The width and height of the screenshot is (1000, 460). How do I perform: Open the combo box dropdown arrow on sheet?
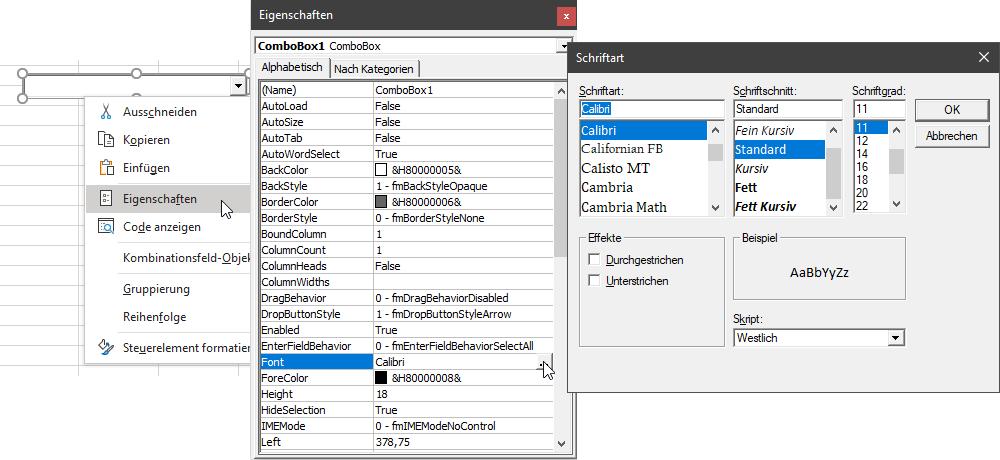(x=238, y=87)
